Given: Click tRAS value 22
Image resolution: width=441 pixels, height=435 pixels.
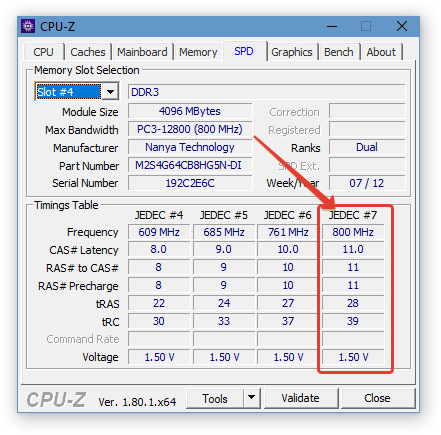Looking at the screenshot, I should [159, 303].
